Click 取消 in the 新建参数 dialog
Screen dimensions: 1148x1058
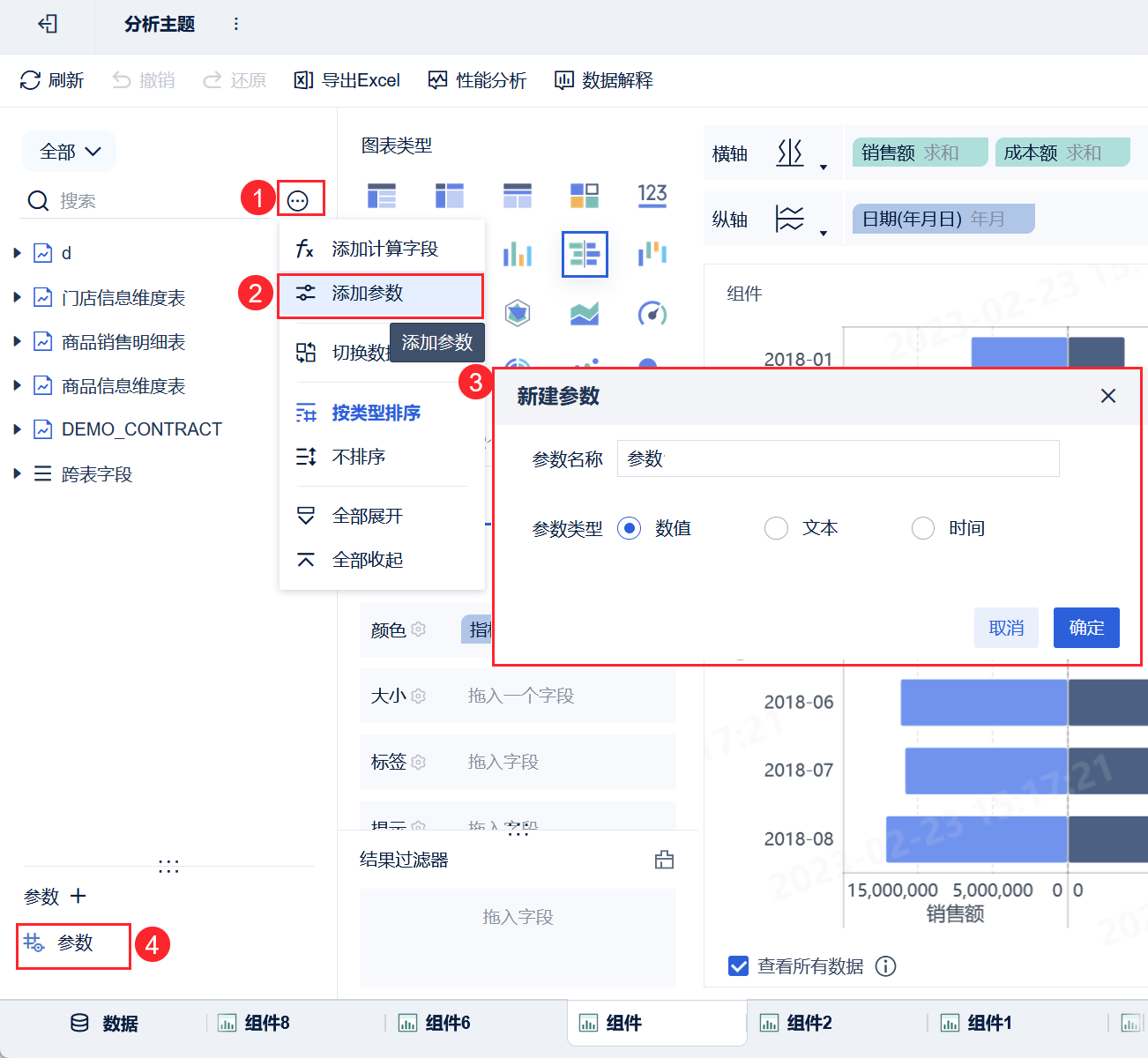pos(1006,628)
